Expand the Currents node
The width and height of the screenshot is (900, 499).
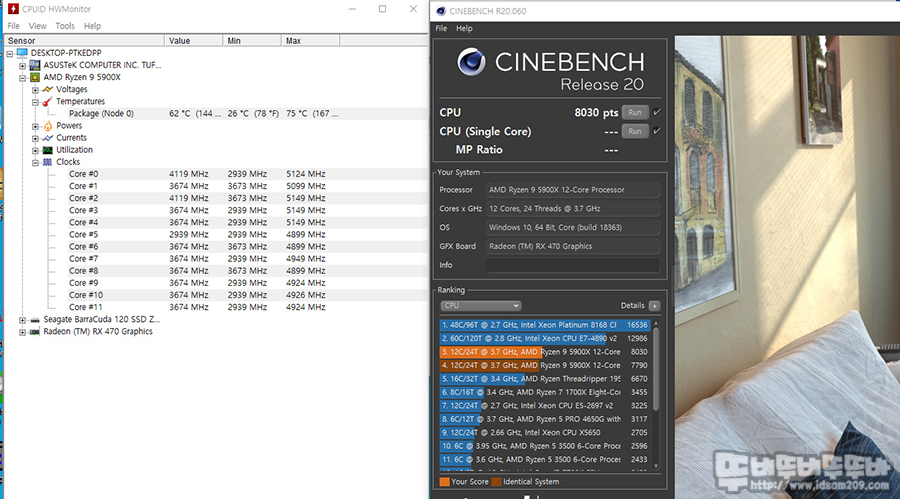pos(35,138)
